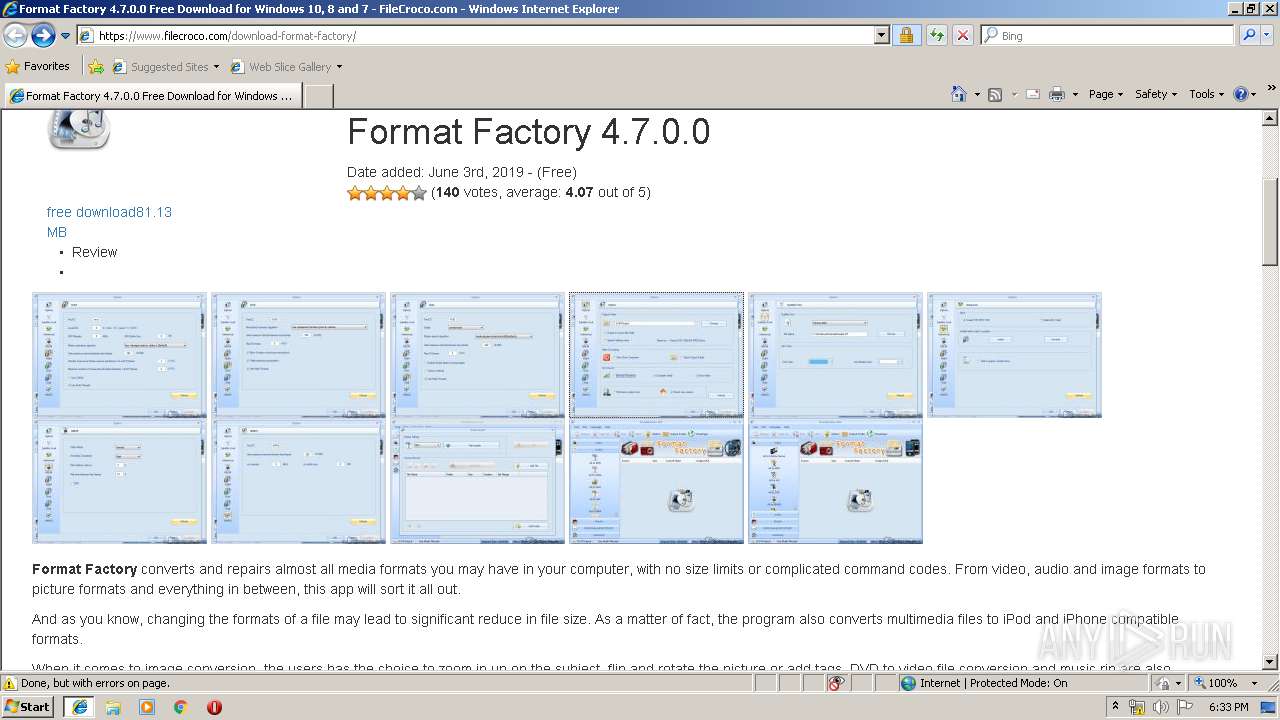
Task: Open the Tools menu
Action: pos(1207,94)
